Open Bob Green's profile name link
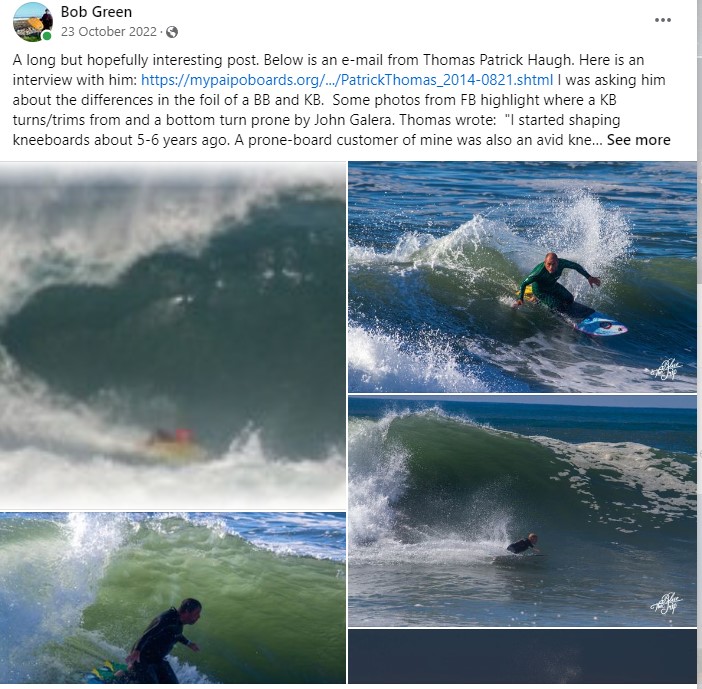The height and width of the screenshot is (689, 702). pyautogui.click(x=96, y=12)
